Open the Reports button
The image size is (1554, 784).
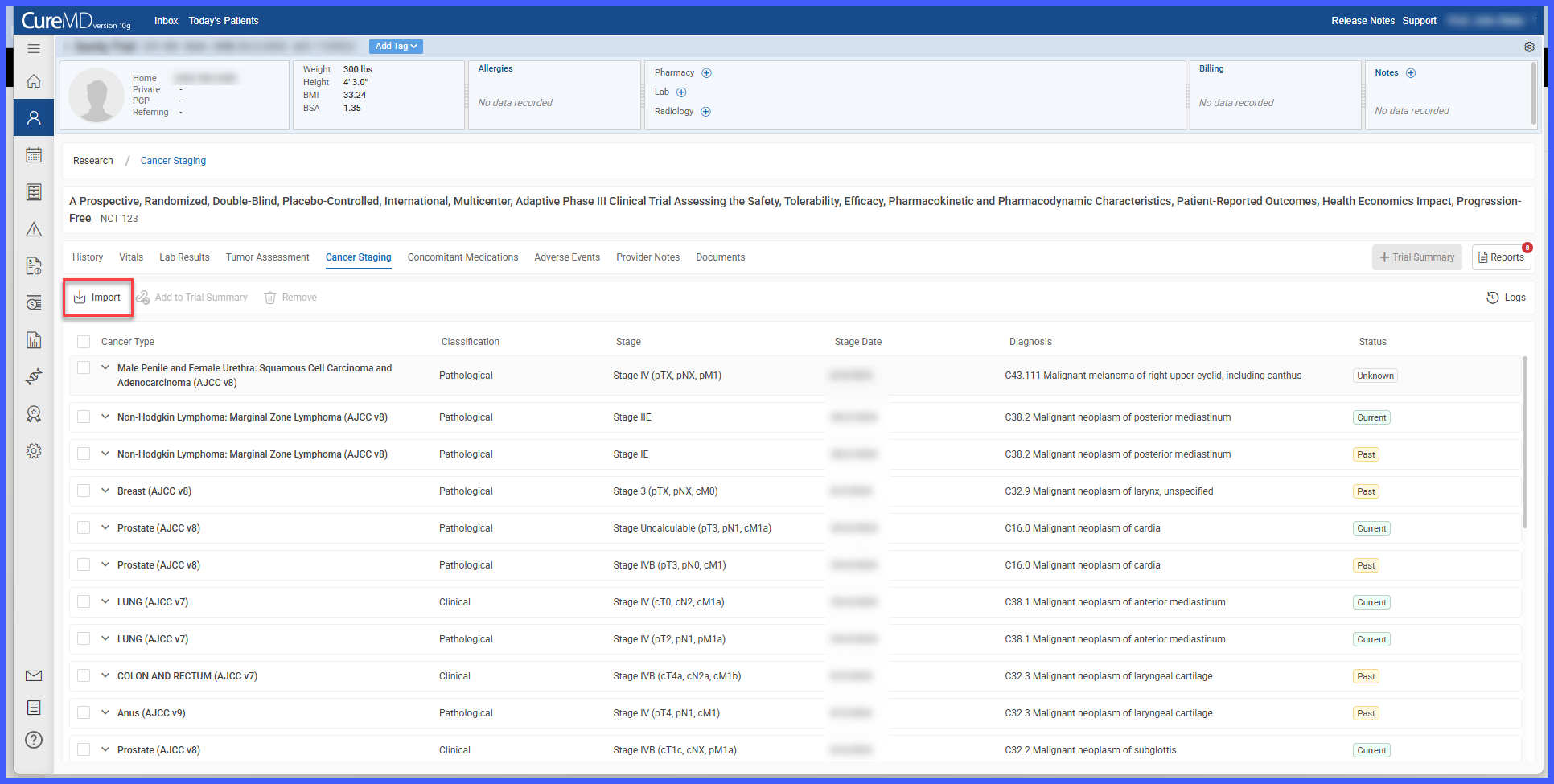1501,257
